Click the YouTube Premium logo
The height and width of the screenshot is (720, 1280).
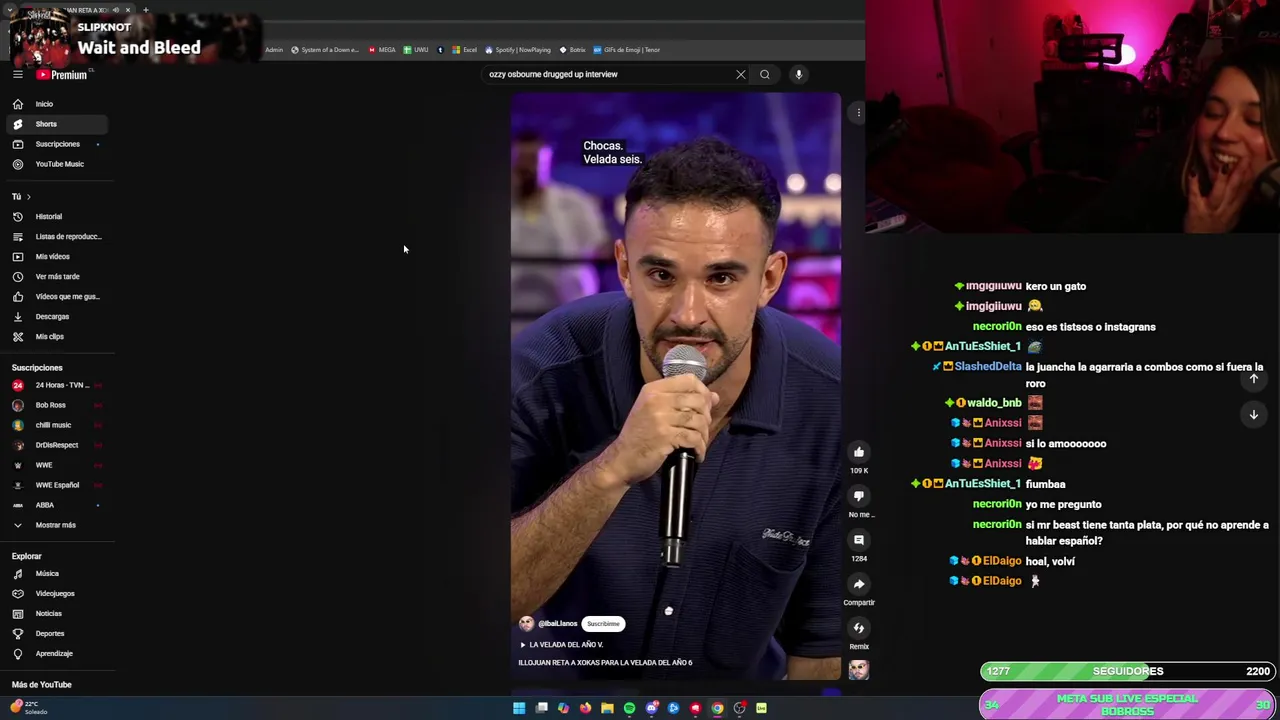click(x=62, y=74)
